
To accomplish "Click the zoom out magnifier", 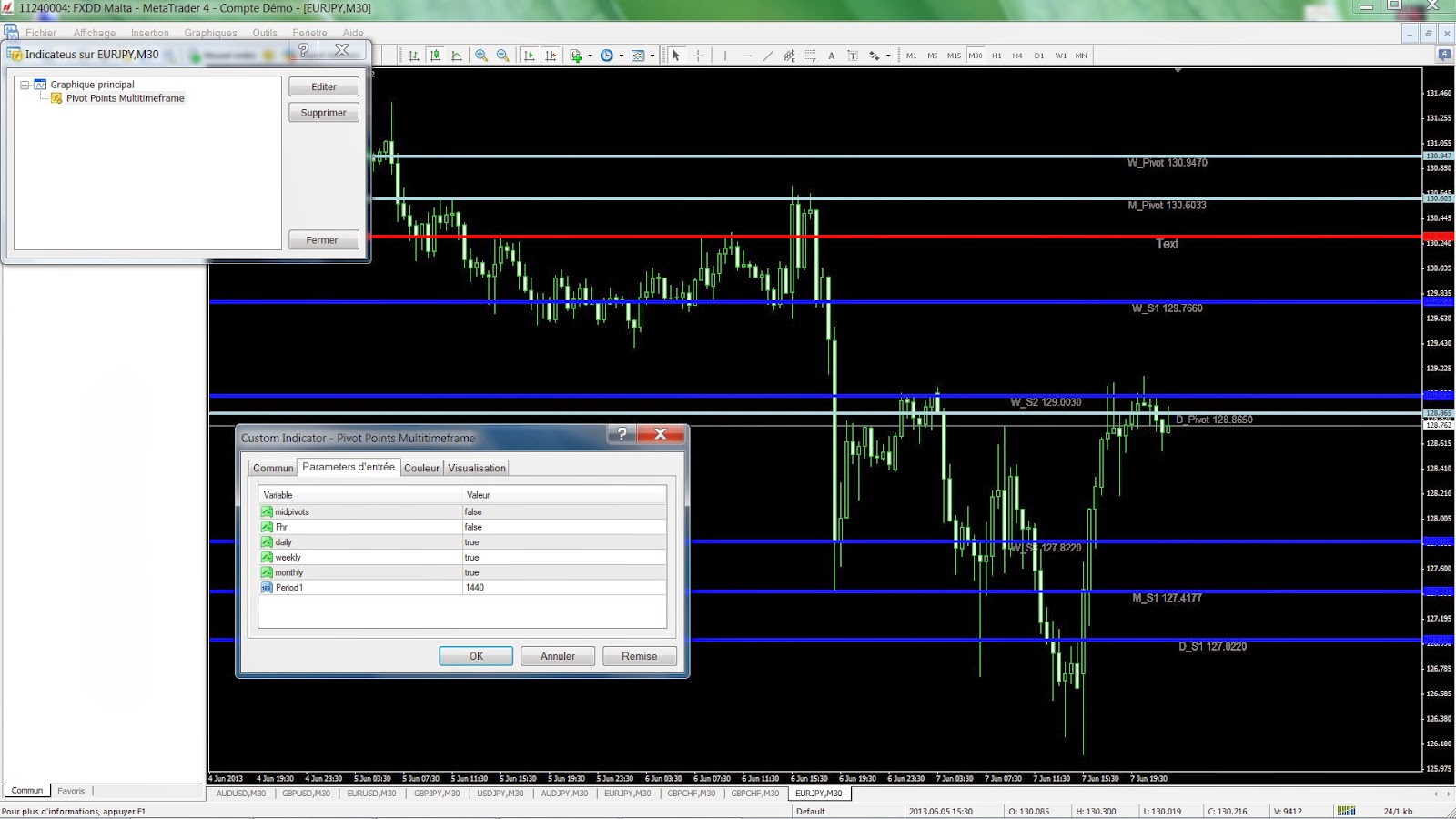I will coord(502,56).
